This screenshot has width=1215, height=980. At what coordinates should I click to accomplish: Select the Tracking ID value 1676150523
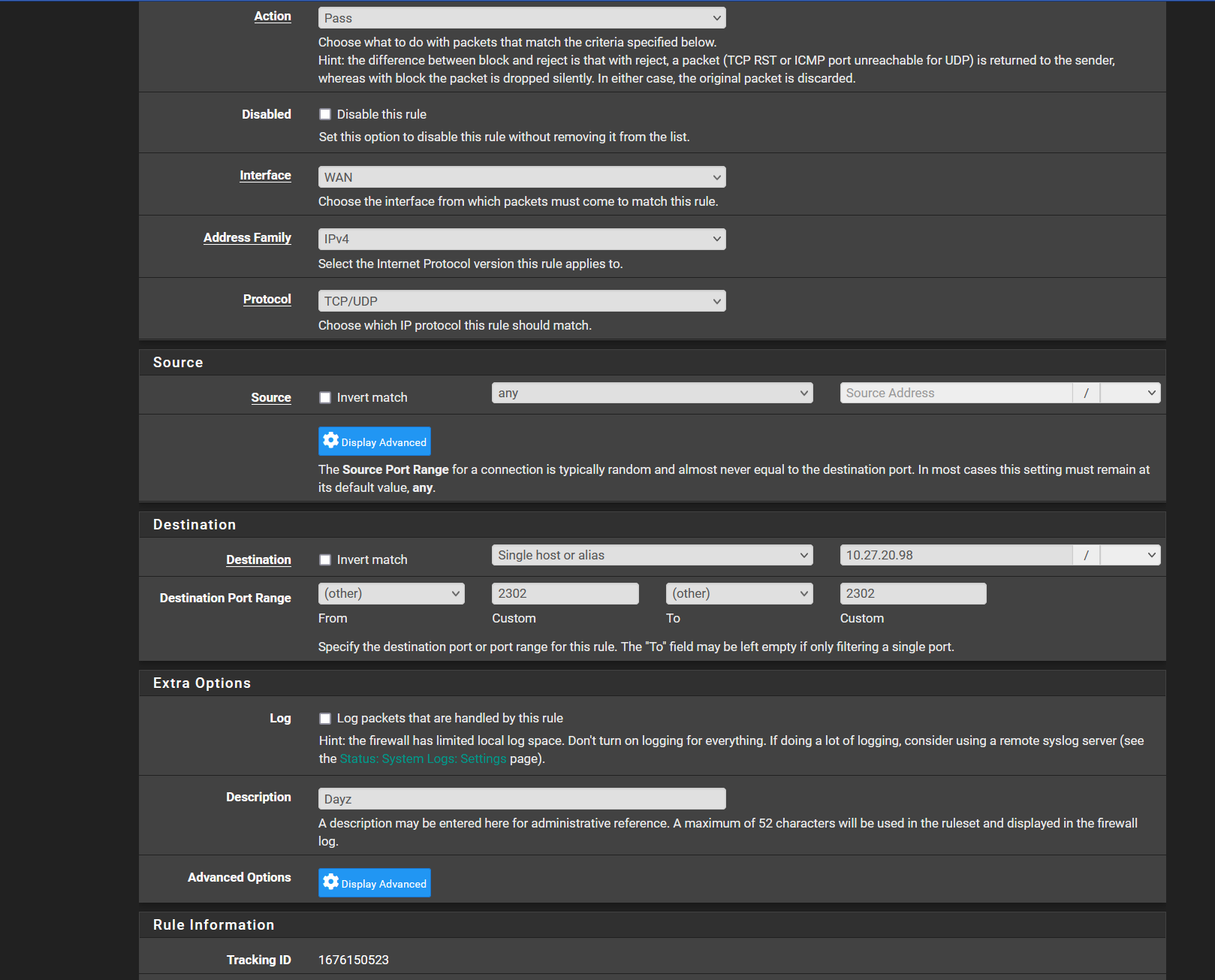(354, 960)
